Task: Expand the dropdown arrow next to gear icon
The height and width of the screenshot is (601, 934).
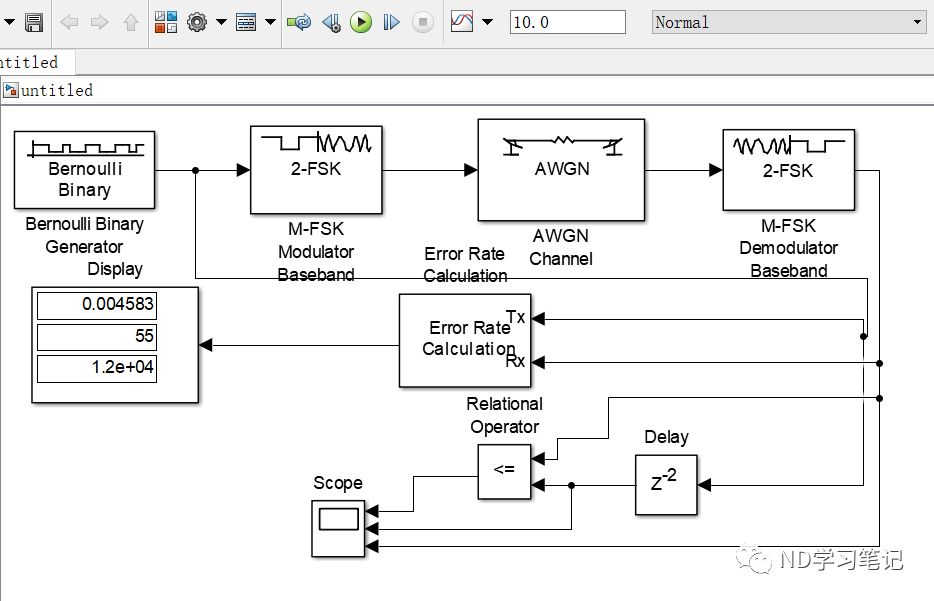Action: 221,22
